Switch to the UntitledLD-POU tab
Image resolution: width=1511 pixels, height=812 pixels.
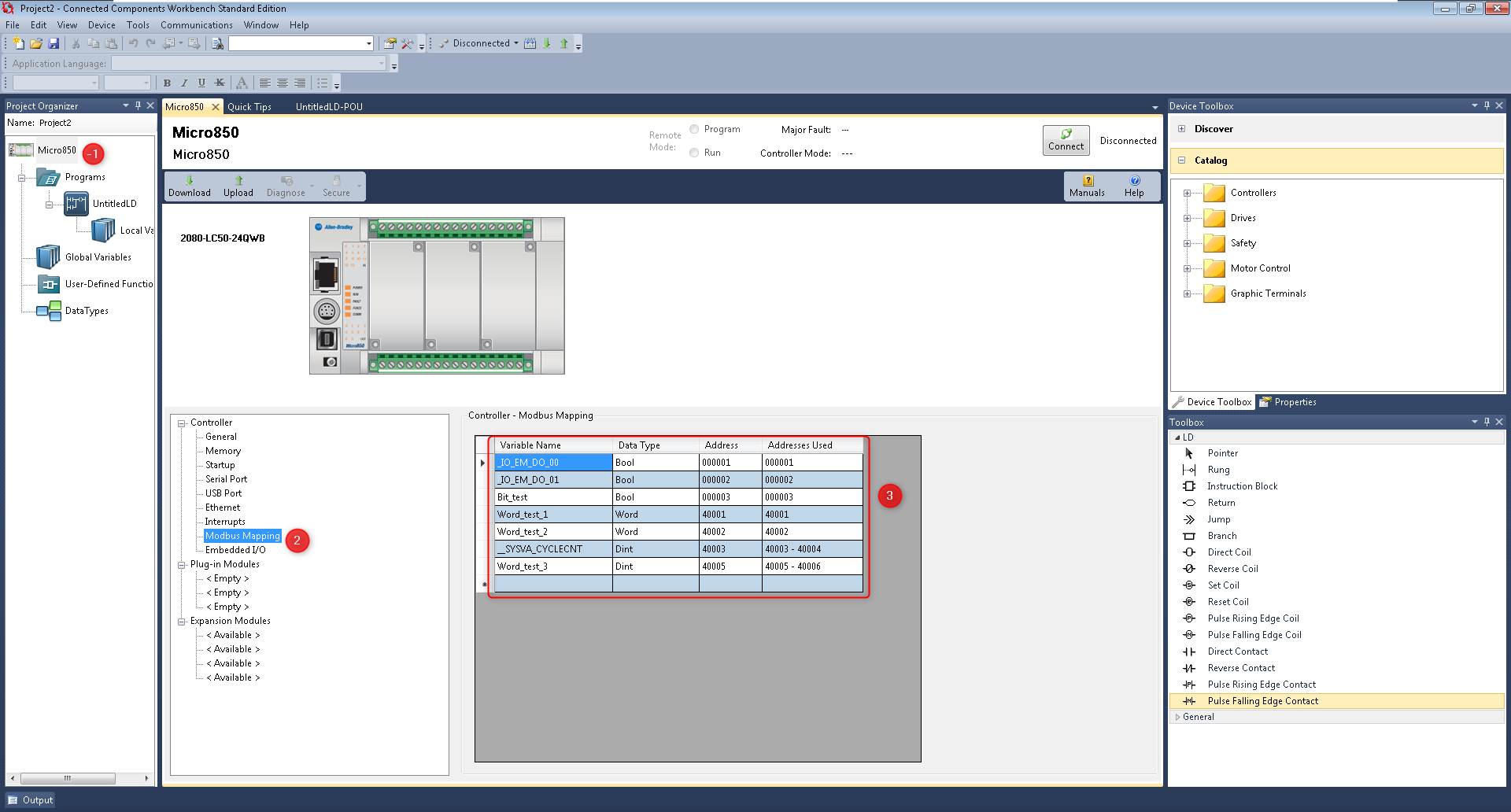pos(329,107)
